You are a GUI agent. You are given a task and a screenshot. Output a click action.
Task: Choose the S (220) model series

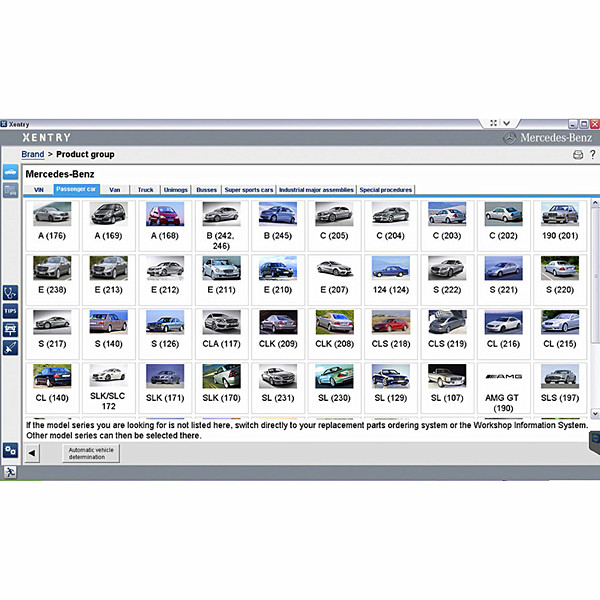click(x=560, y=280)
